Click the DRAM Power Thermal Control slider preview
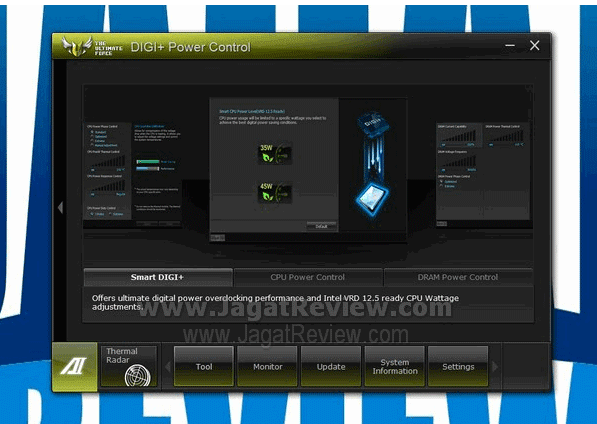Image resolution: width=597 pixels, height=424 pixels. coord(506,139)
